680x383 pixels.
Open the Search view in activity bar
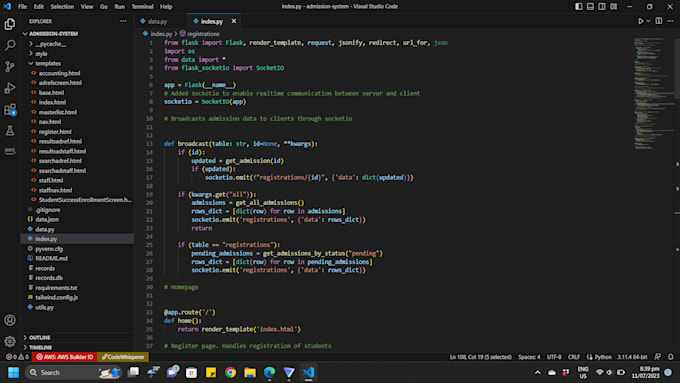coord(10,45)
